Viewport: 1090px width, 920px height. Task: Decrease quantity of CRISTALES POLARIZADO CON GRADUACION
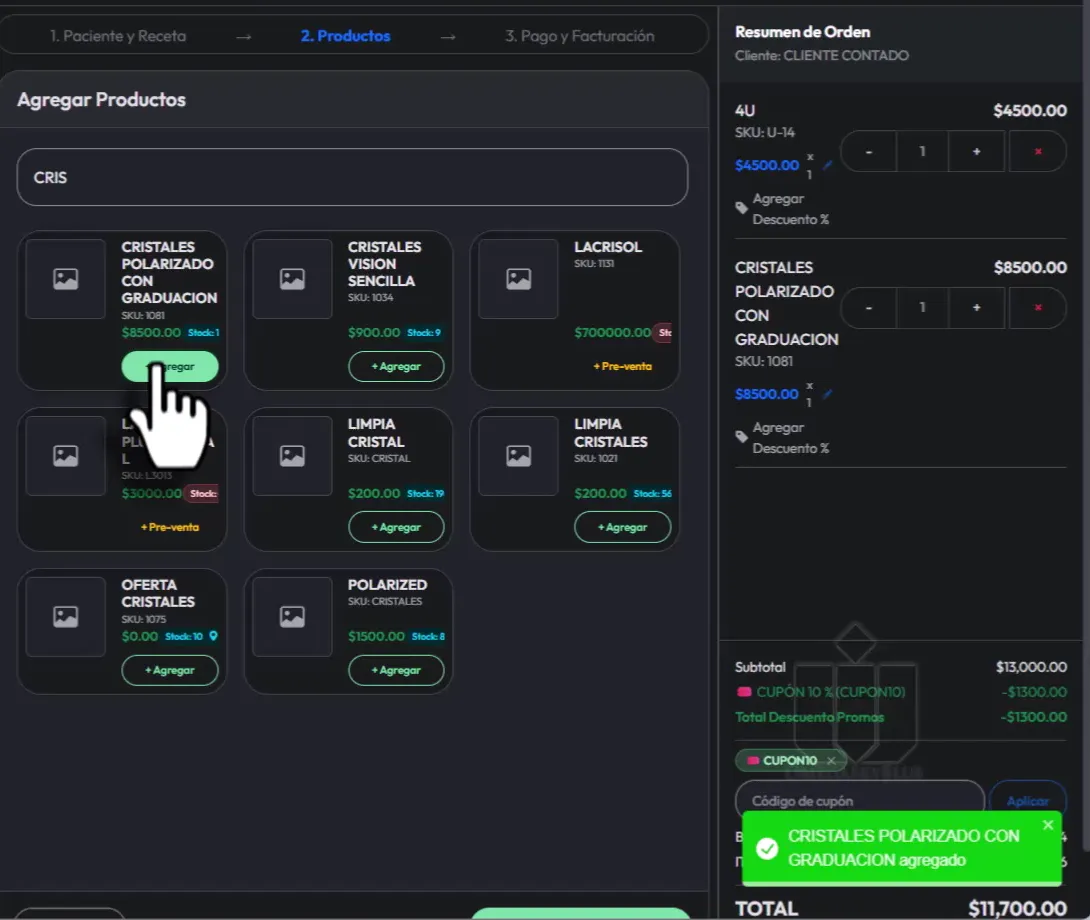click(868, 307)
